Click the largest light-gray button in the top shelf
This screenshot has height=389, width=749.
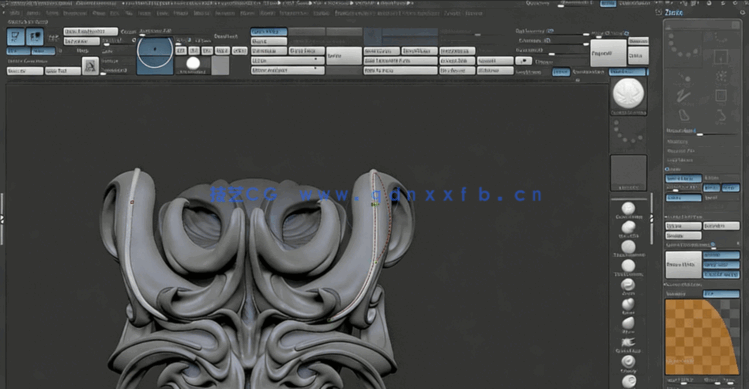click(609, 53)
